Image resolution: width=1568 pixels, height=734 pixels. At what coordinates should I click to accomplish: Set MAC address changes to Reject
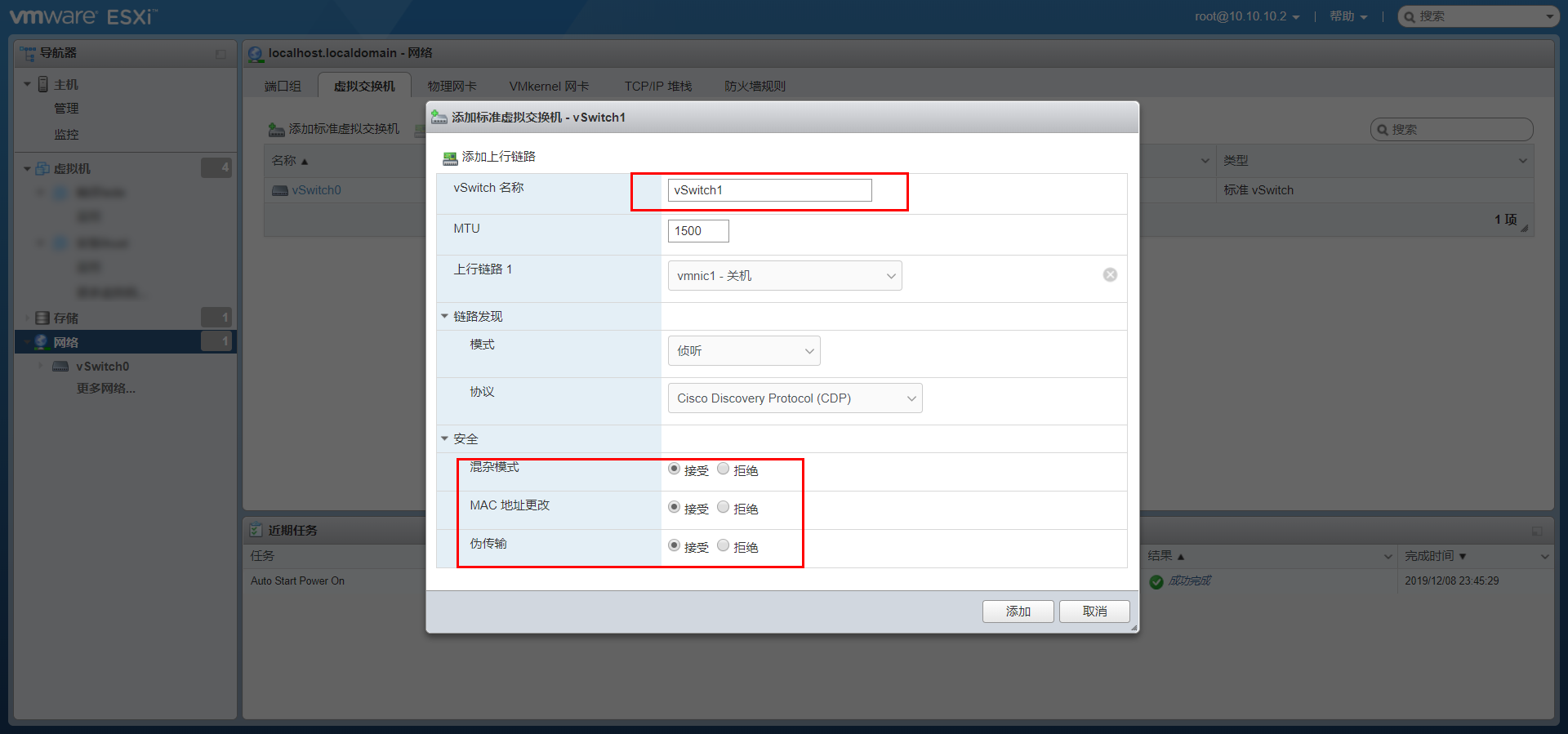pyautogui.click(x=723, y=507)
